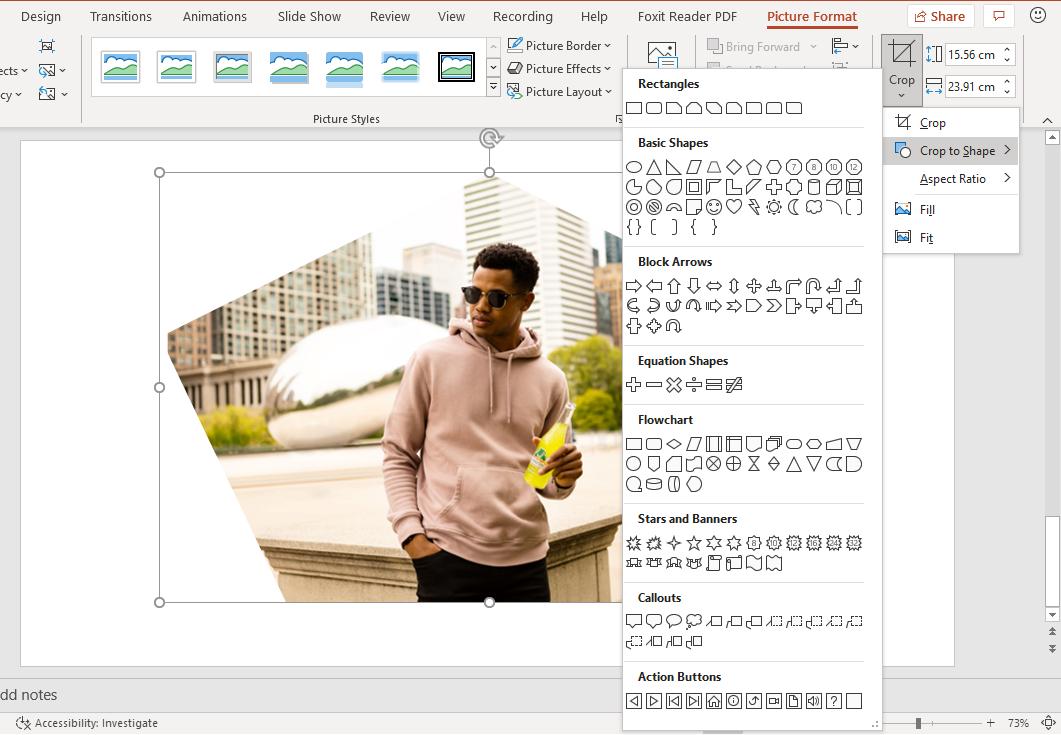Click the Crop button icon in ribbon
This screenshot has width=1061, height=735.
click(902, 55)
